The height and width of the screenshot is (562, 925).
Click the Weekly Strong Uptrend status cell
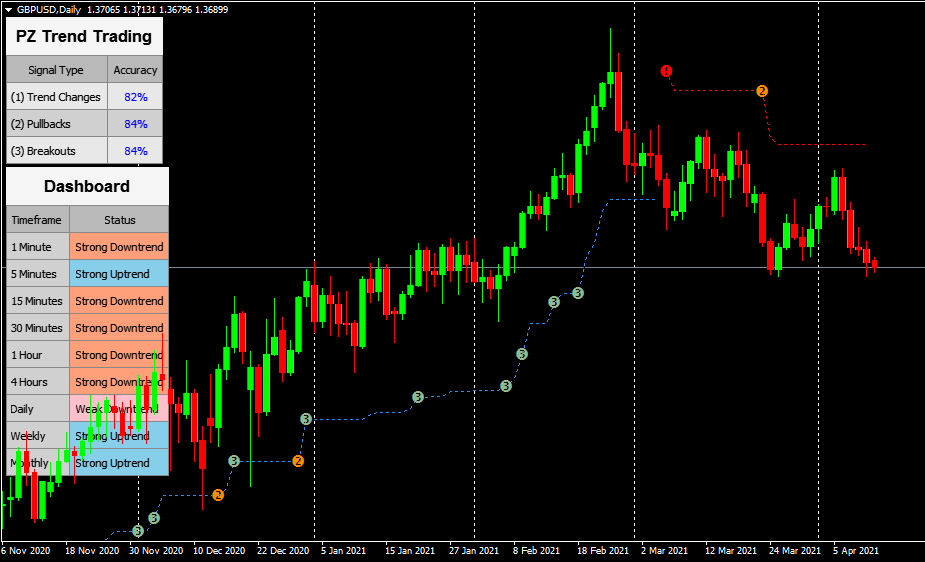tap(119, 436)
